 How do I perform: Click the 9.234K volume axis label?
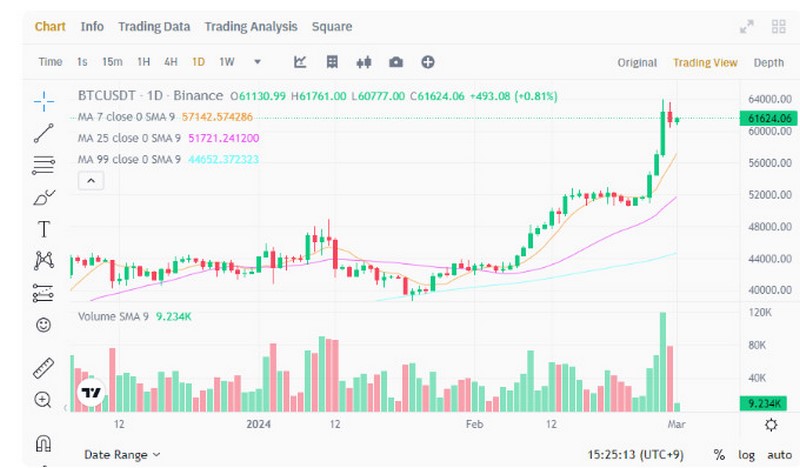pyautogui.click(x=763, y=403)
